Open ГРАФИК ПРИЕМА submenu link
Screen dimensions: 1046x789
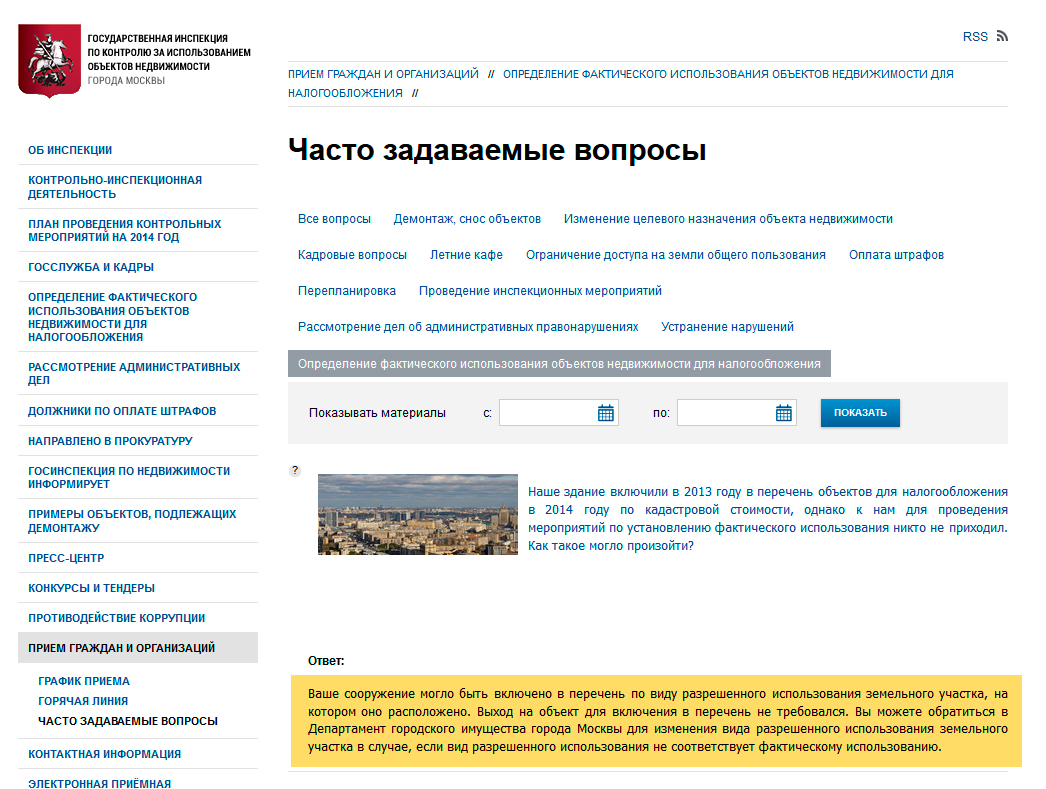84,681
